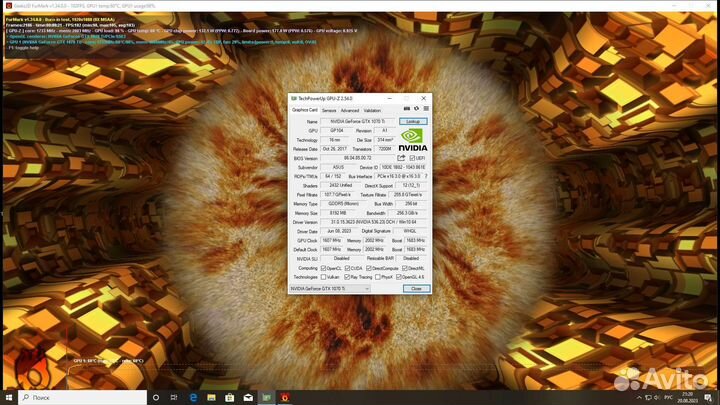
Task: Switch to the Sensors tab
Action: 329,111
